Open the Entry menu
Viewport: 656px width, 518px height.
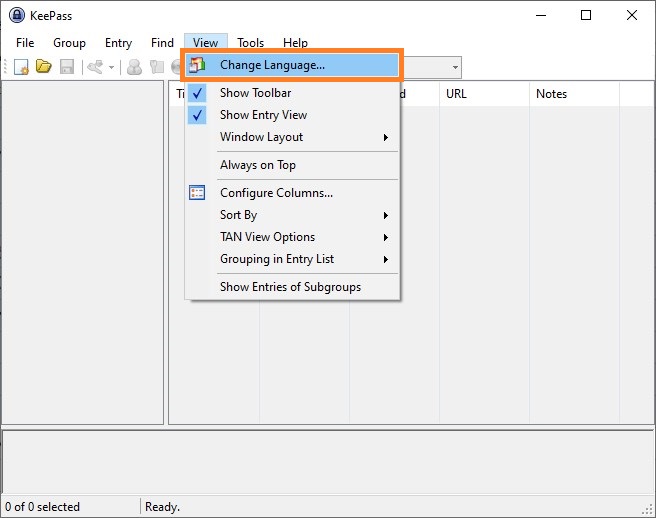click(118, 43)
